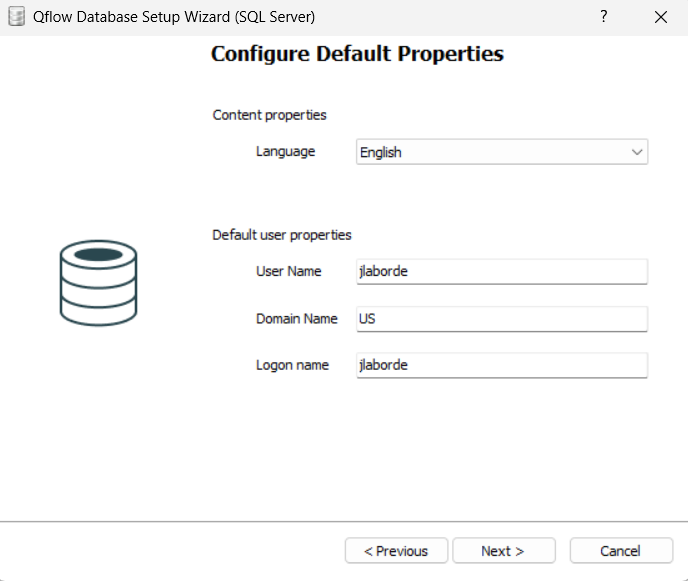Expand the Language dropdown arrow

(637, 152)
